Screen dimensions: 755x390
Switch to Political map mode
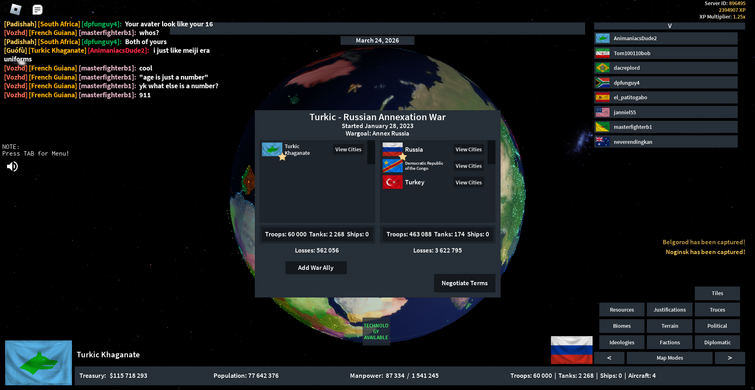[717, 326]
